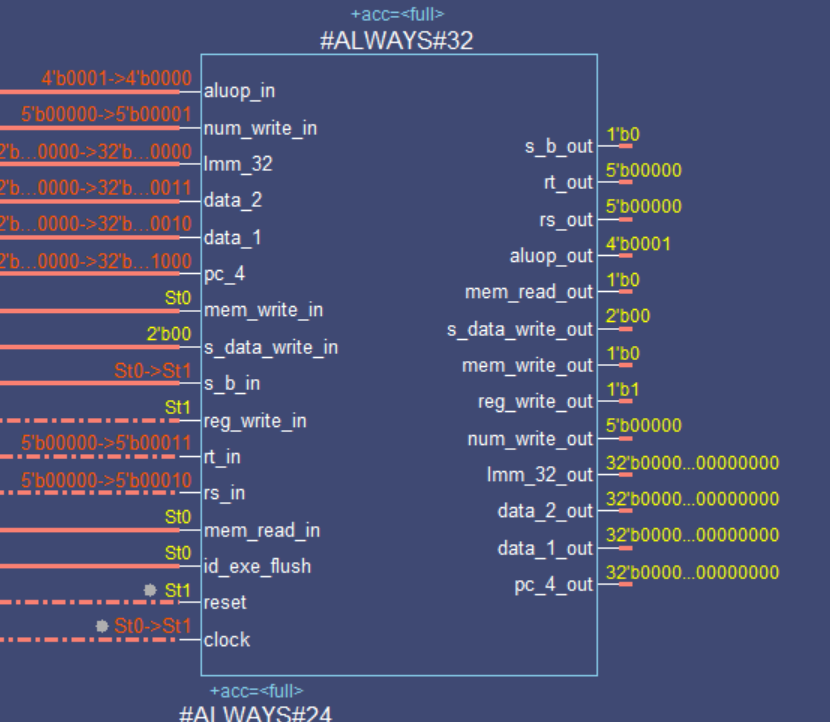
Task: Click the 5'b00000 value on num_write_out
Action: coord(644,426)
